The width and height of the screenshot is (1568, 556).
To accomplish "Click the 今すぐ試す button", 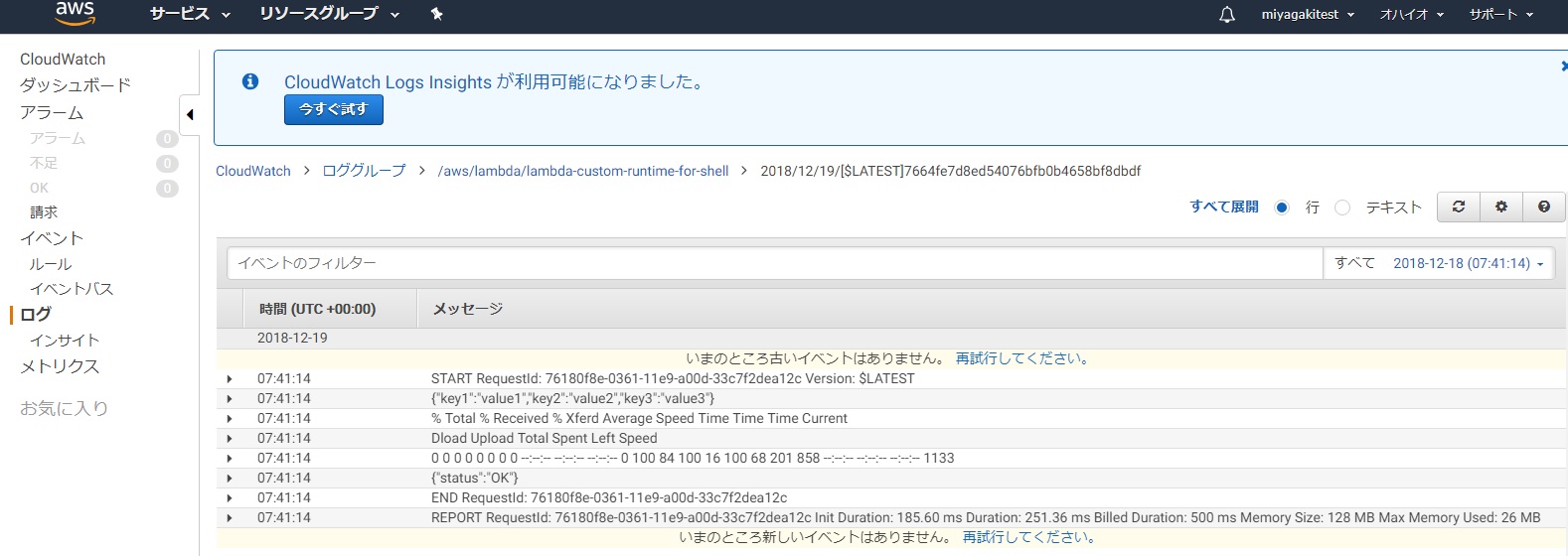I will (334, 109).
